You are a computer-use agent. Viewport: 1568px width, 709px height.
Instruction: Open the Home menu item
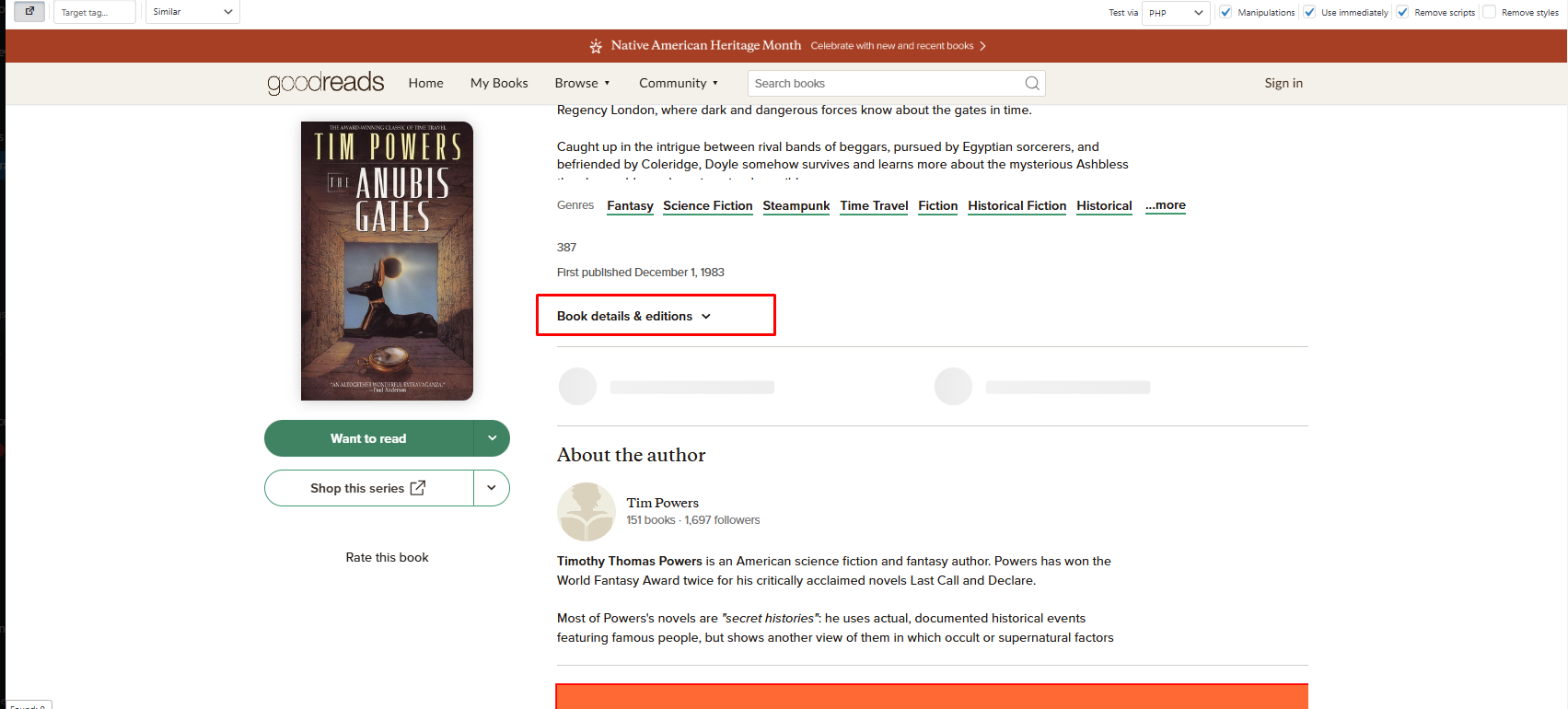426,83
